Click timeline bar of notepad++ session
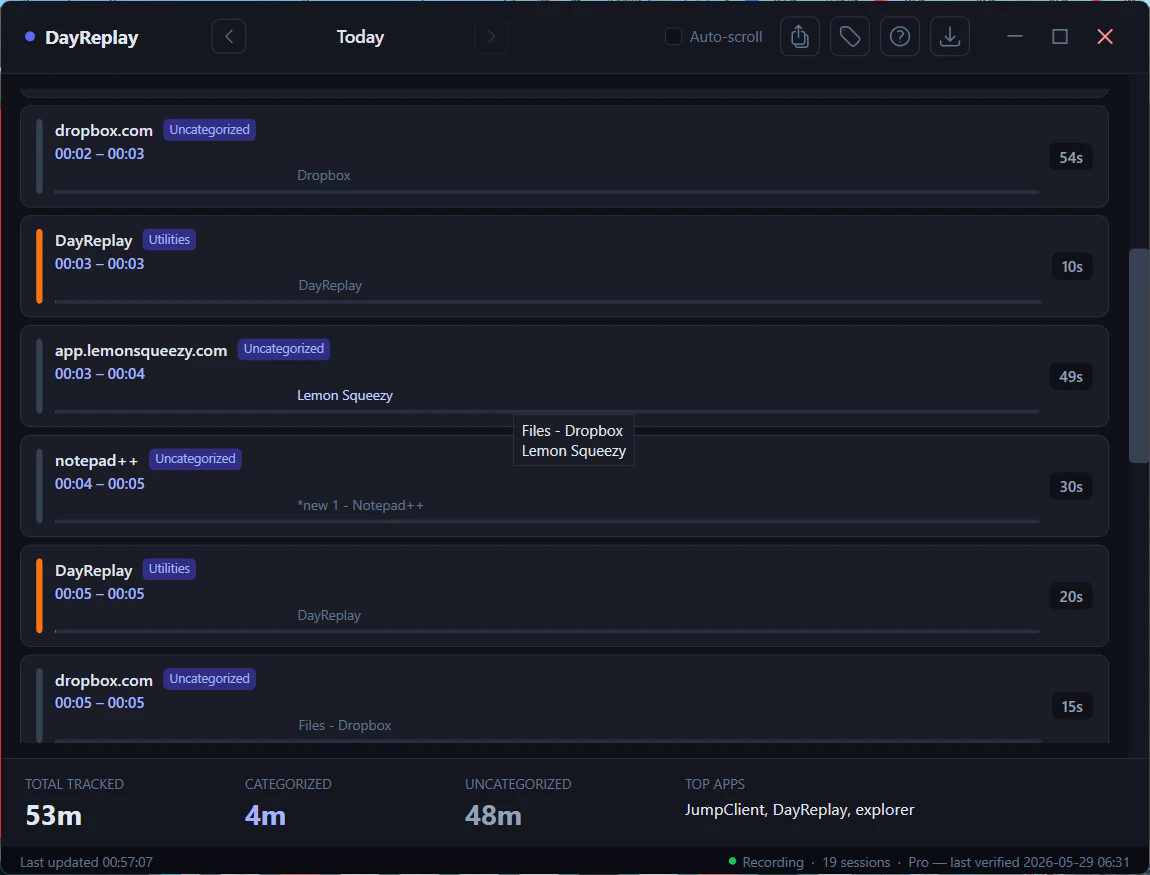This screenshot has width=1150, height=875. 546,521
